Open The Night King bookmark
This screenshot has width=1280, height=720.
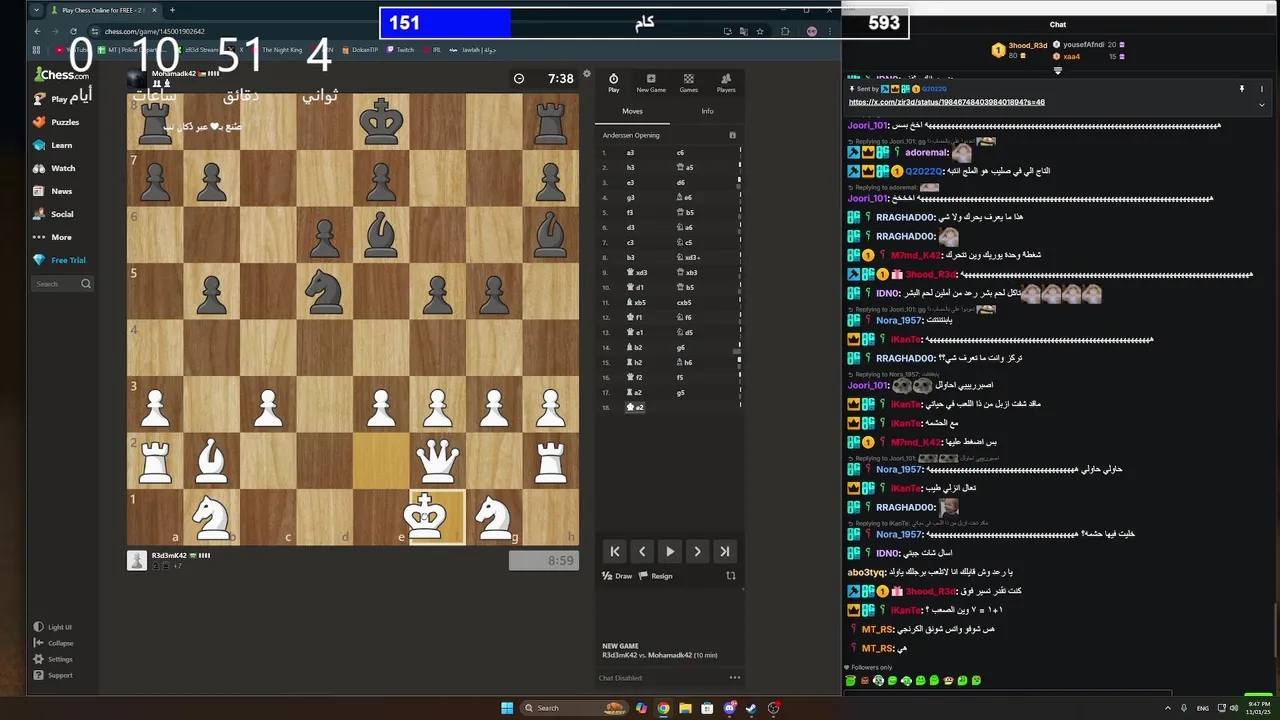pyautogui.click(x=277, y=49)
